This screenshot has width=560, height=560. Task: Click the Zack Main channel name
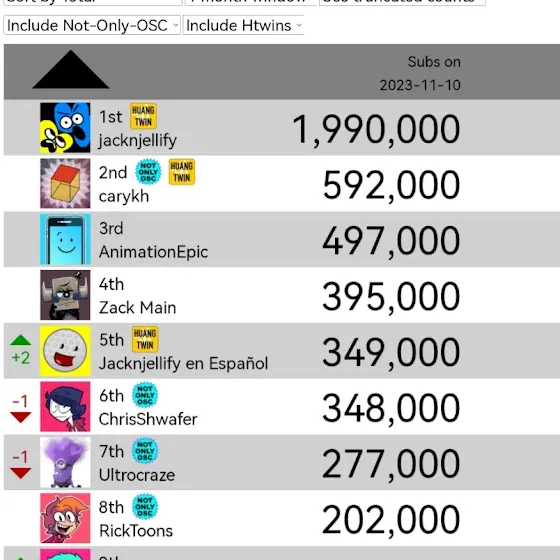point(138,308)
